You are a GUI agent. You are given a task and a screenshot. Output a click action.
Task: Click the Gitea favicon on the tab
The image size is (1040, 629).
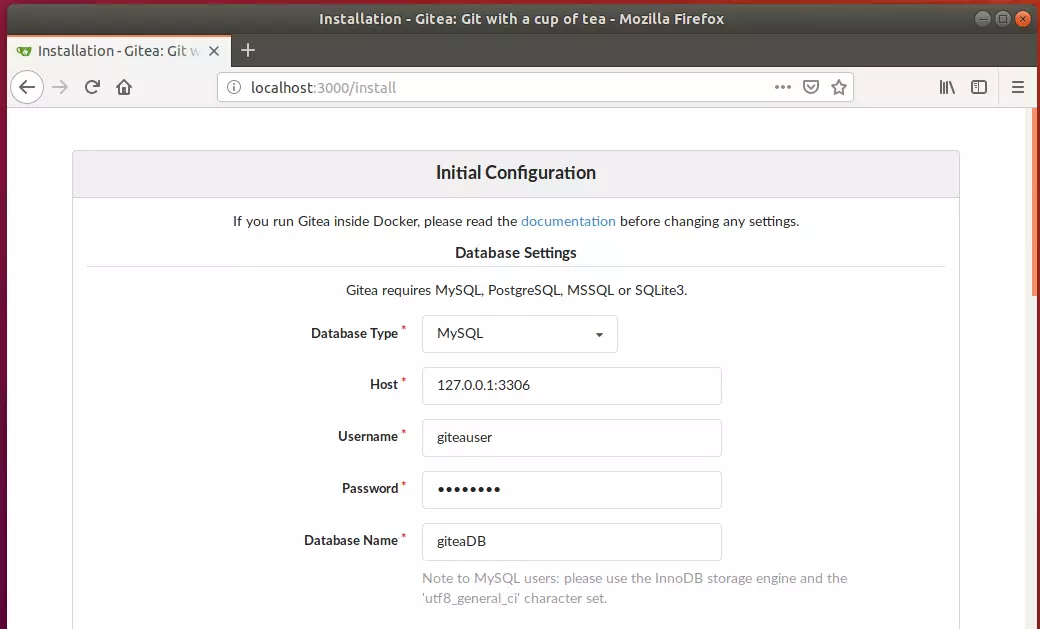tap(24, 51)
